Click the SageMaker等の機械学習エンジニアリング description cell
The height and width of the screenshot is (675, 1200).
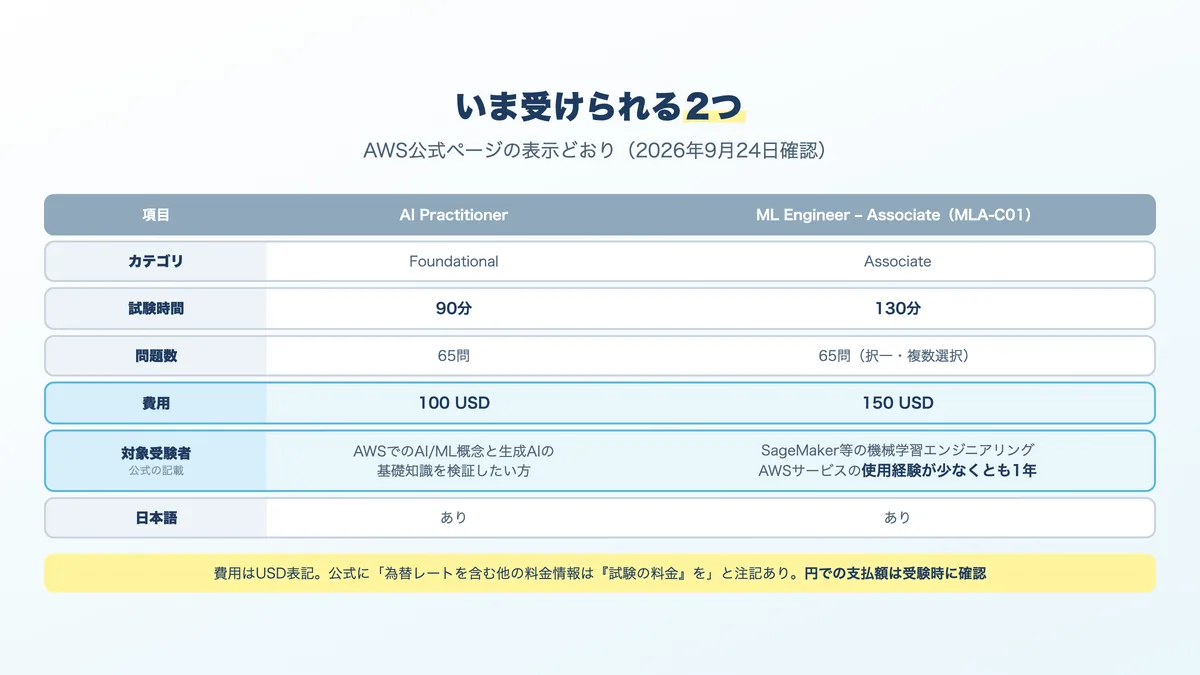(x=898, y=461)
